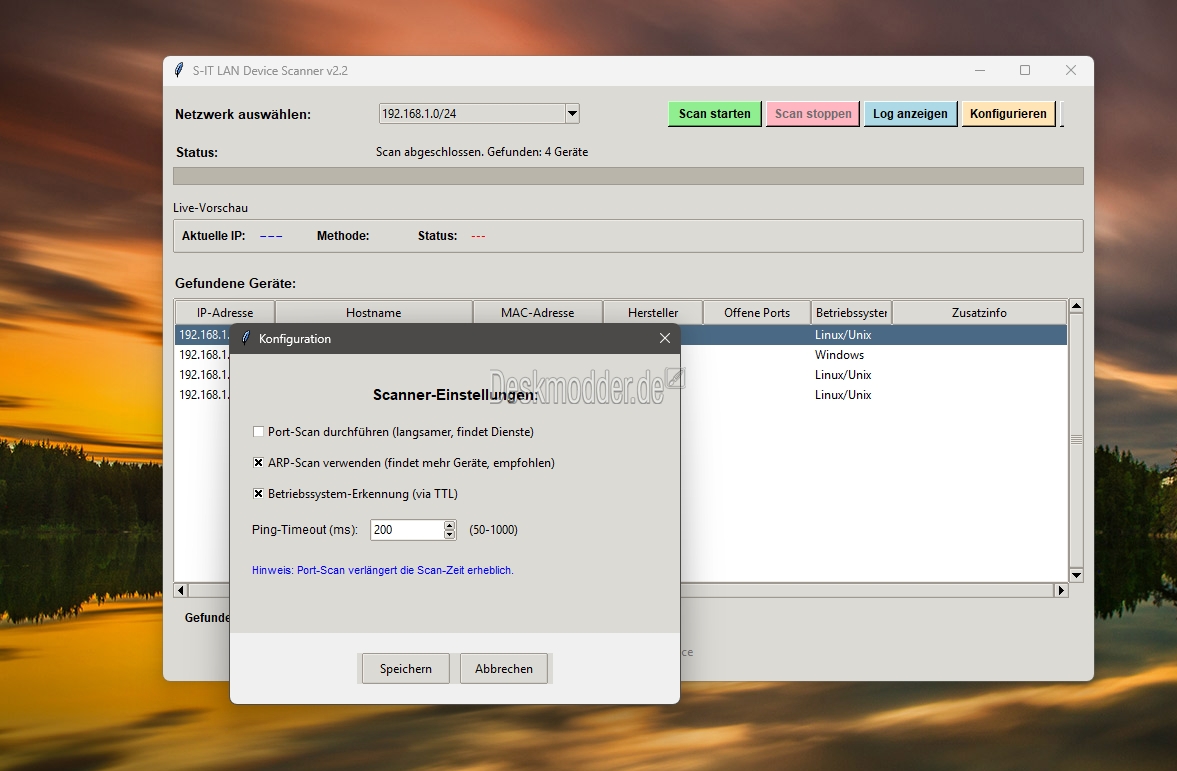Image resolution: width=1177 pixels, height=771 pixels.
Task: Increase Ping-Timeout with the up arrow
Action: 450,525
